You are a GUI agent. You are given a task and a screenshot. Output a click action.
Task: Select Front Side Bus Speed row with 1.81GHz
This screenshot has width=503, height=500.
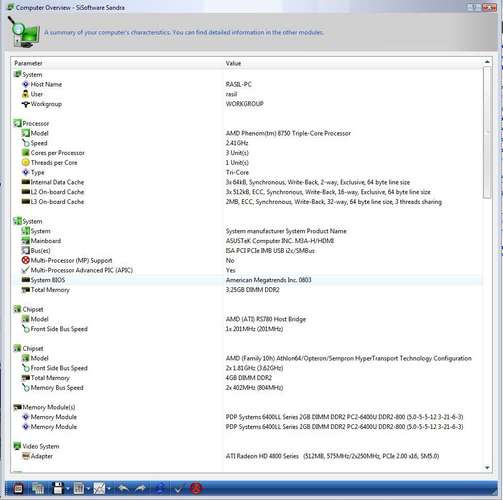[x=247, y=368]
